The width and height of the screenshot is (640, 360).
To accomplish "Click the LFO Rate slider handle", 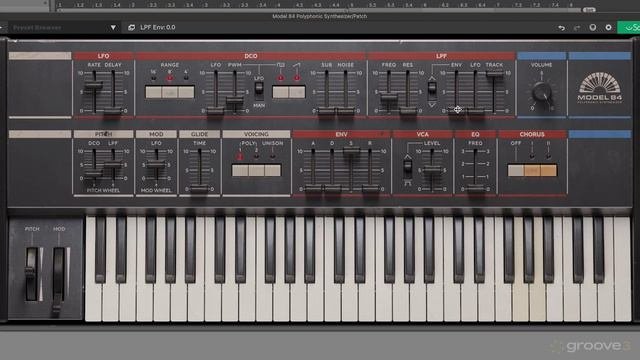I will [94, 85].
